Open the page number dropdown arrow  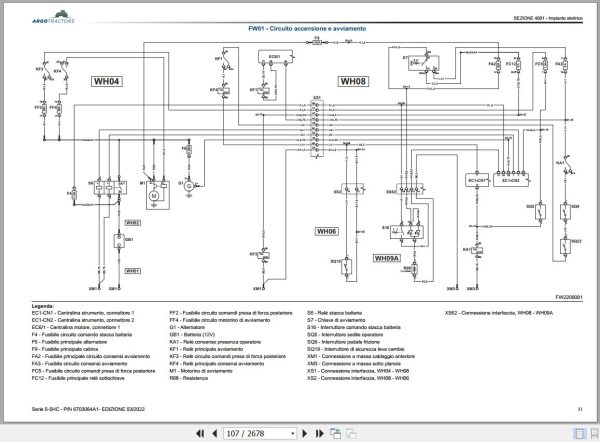(x=293, y=434)
